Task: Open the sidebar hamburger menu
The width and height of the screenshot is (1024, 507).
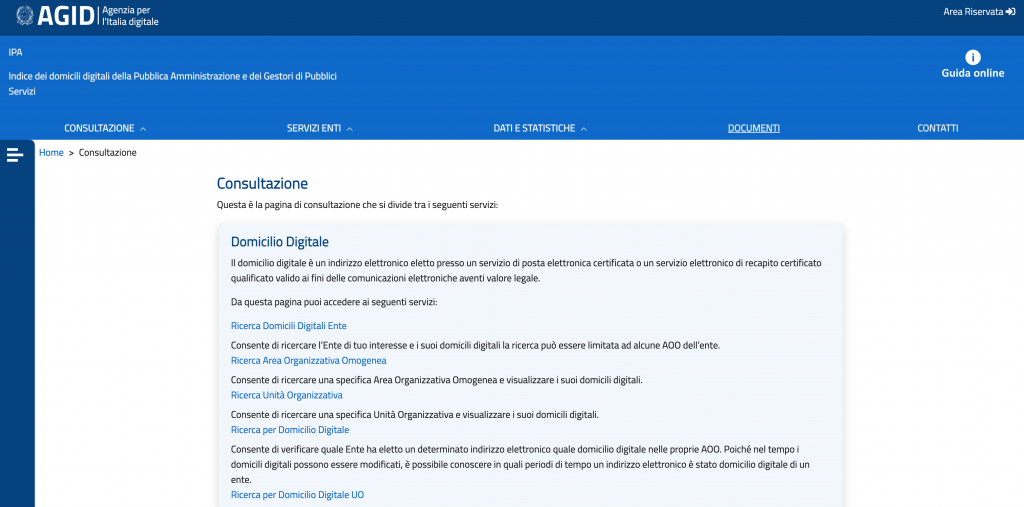Action: tap(15, 154)
